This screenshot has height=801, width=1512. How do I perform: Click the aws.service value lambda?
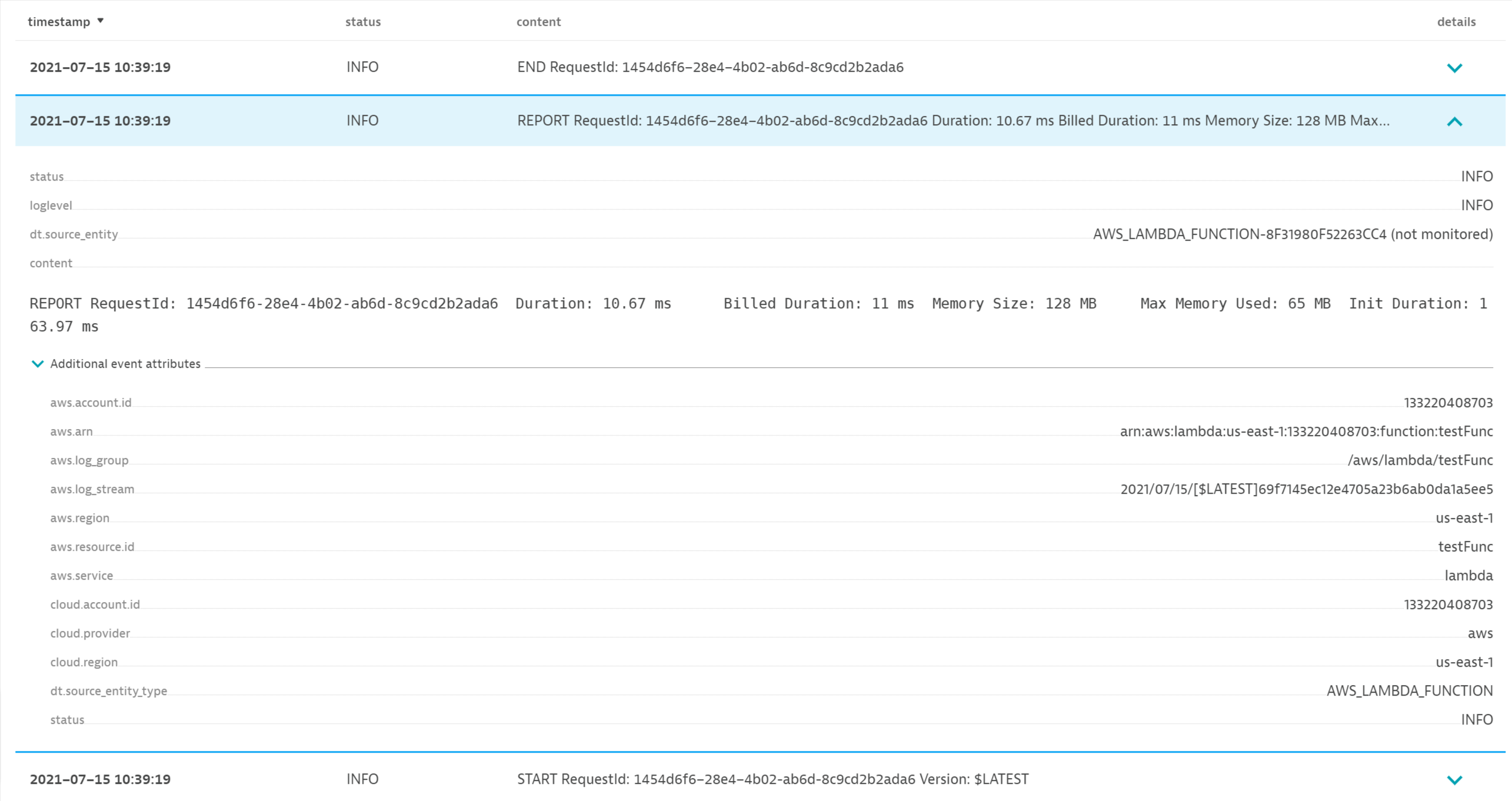(x=1468, y=576)
